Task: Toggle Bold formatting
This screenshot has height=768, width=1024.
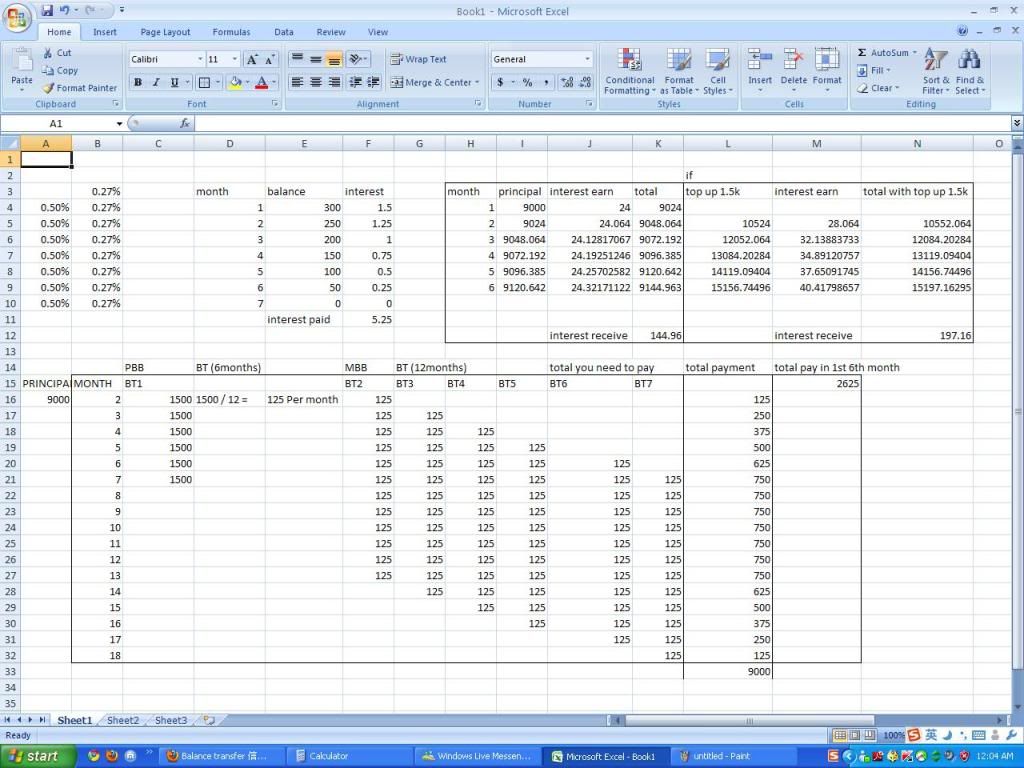Action: click(x=138, y=83)
